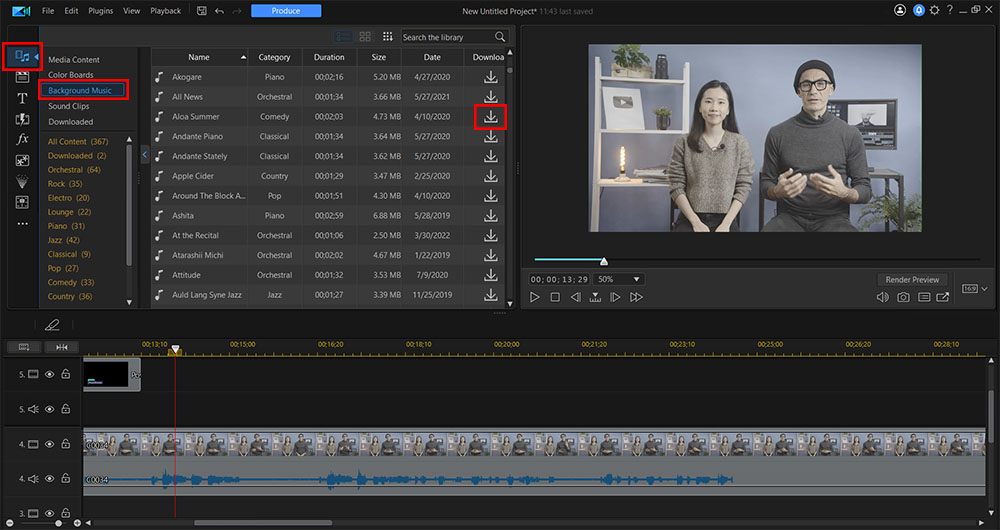Open the Effect room fx icon
The width and height of the screenshot is (1000, 530).
[22, 139]
